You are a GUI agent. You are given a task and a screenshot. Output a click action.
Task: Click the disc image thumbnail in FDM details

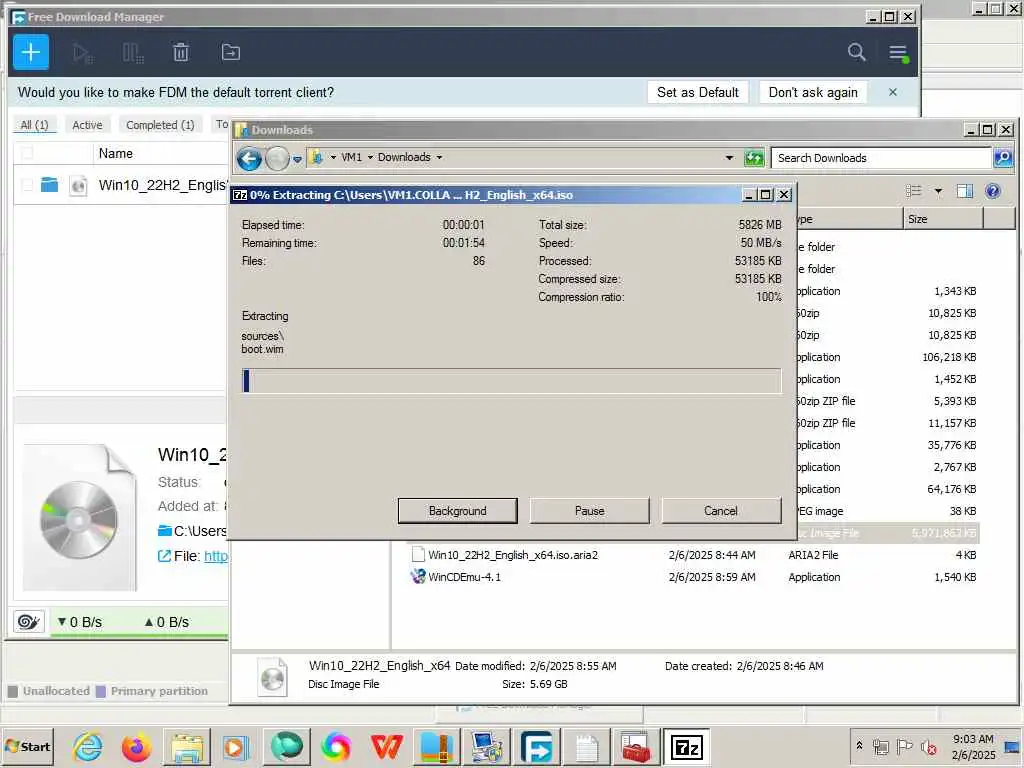pyautogui.click(x=80, y=517)
